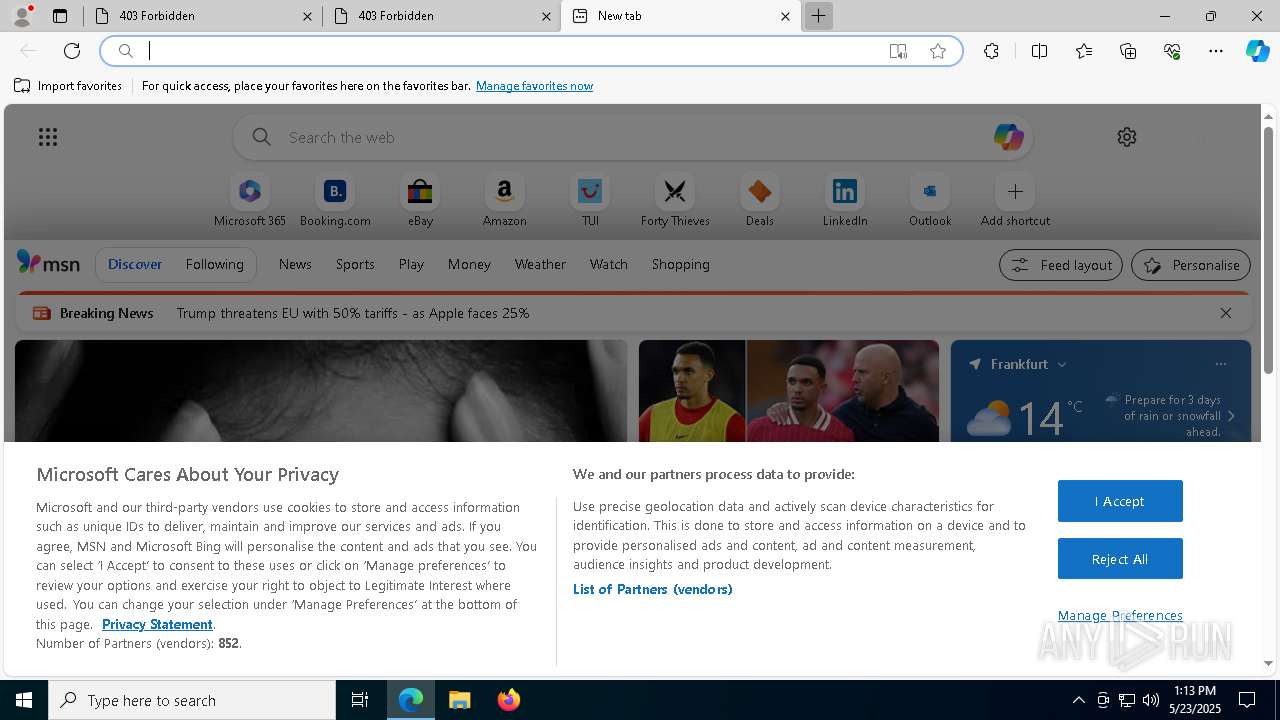The height and width of the screenshot is (720, 1280).
Task: Open the Shopping menu item
Action: (680, 264)
